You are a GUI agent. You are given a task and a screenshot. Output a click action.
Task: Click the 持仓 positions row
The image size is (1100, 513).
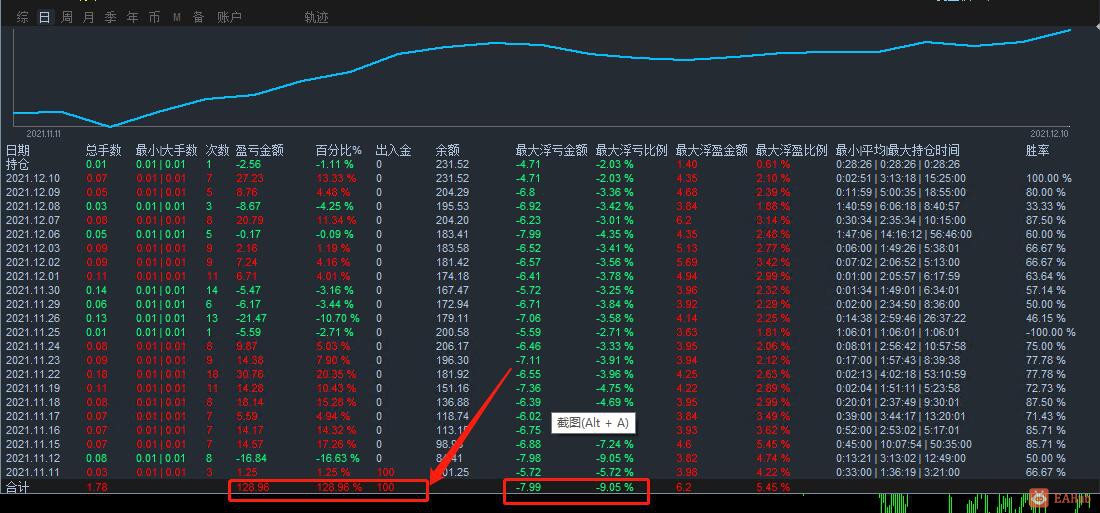coord(539,164)
